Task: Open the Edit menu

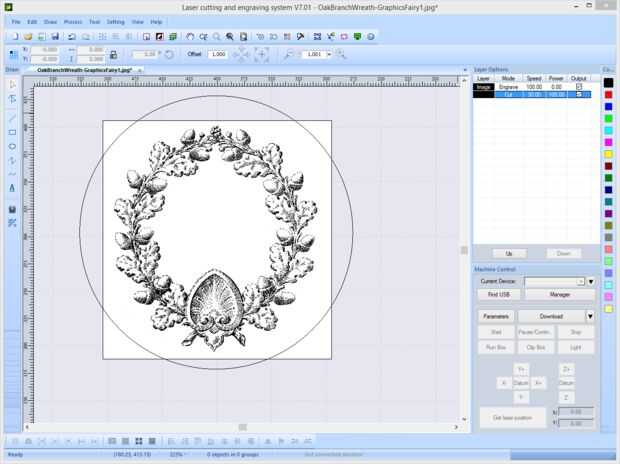Action: [32, 22]
